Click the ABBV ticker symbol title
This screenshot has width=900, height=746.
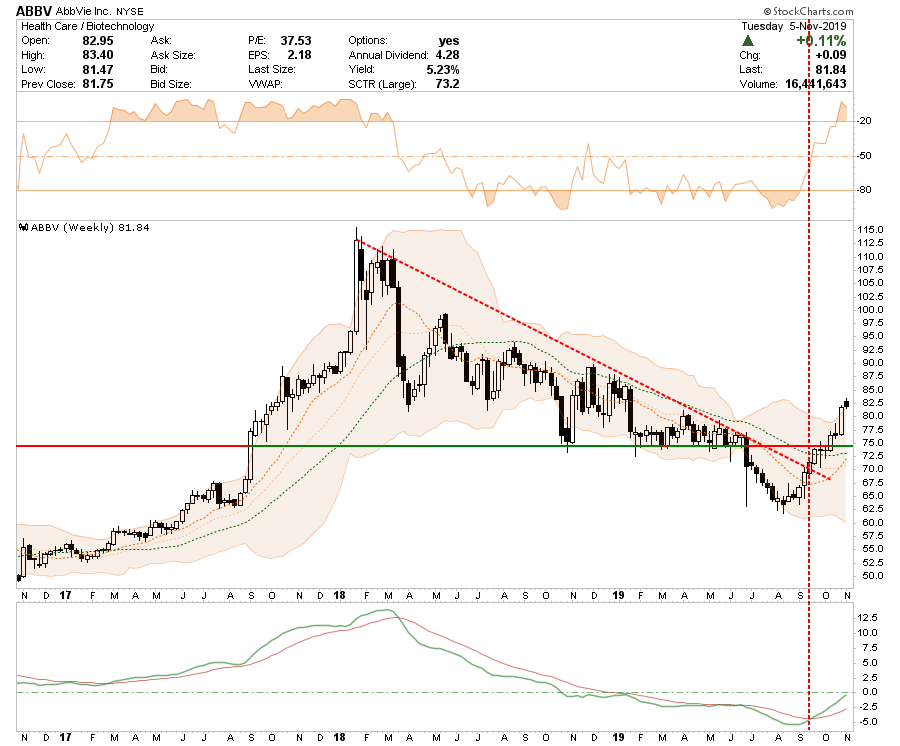34,11
